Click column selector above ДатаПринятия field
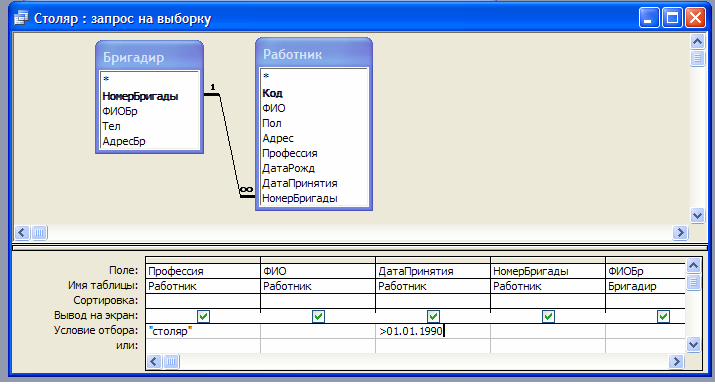 click(433, 260)
